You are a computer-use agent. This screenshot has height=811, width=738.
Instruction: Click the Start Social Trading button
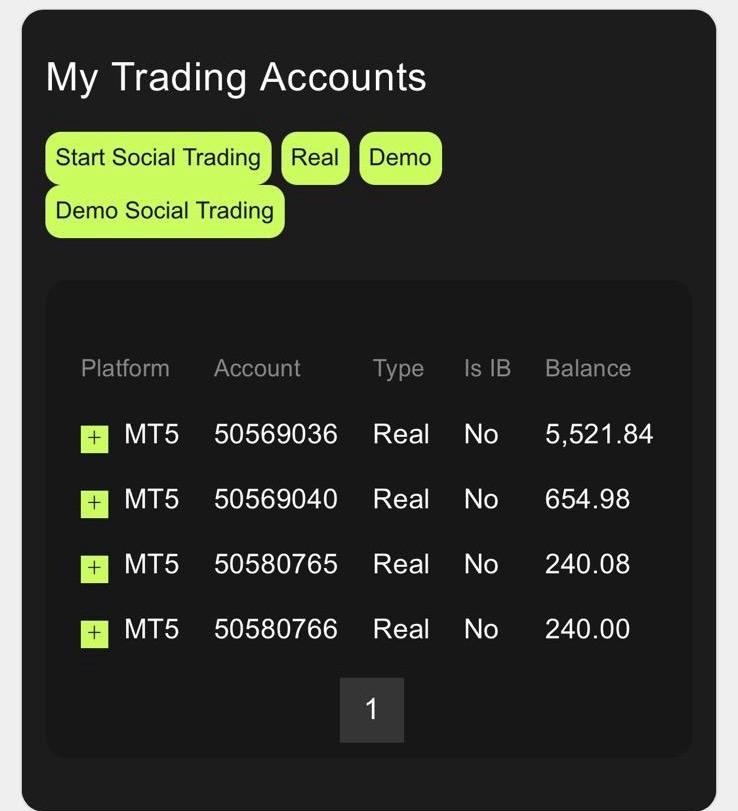pos(158,158)
